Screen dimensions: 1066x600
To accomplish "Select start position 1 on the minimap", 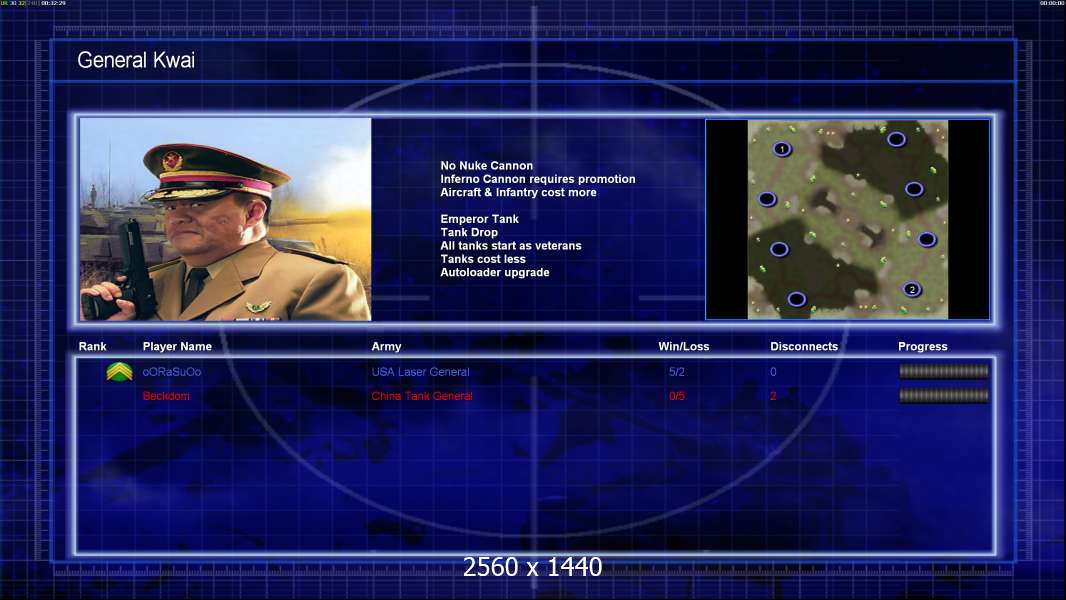I will coord(782,149).
